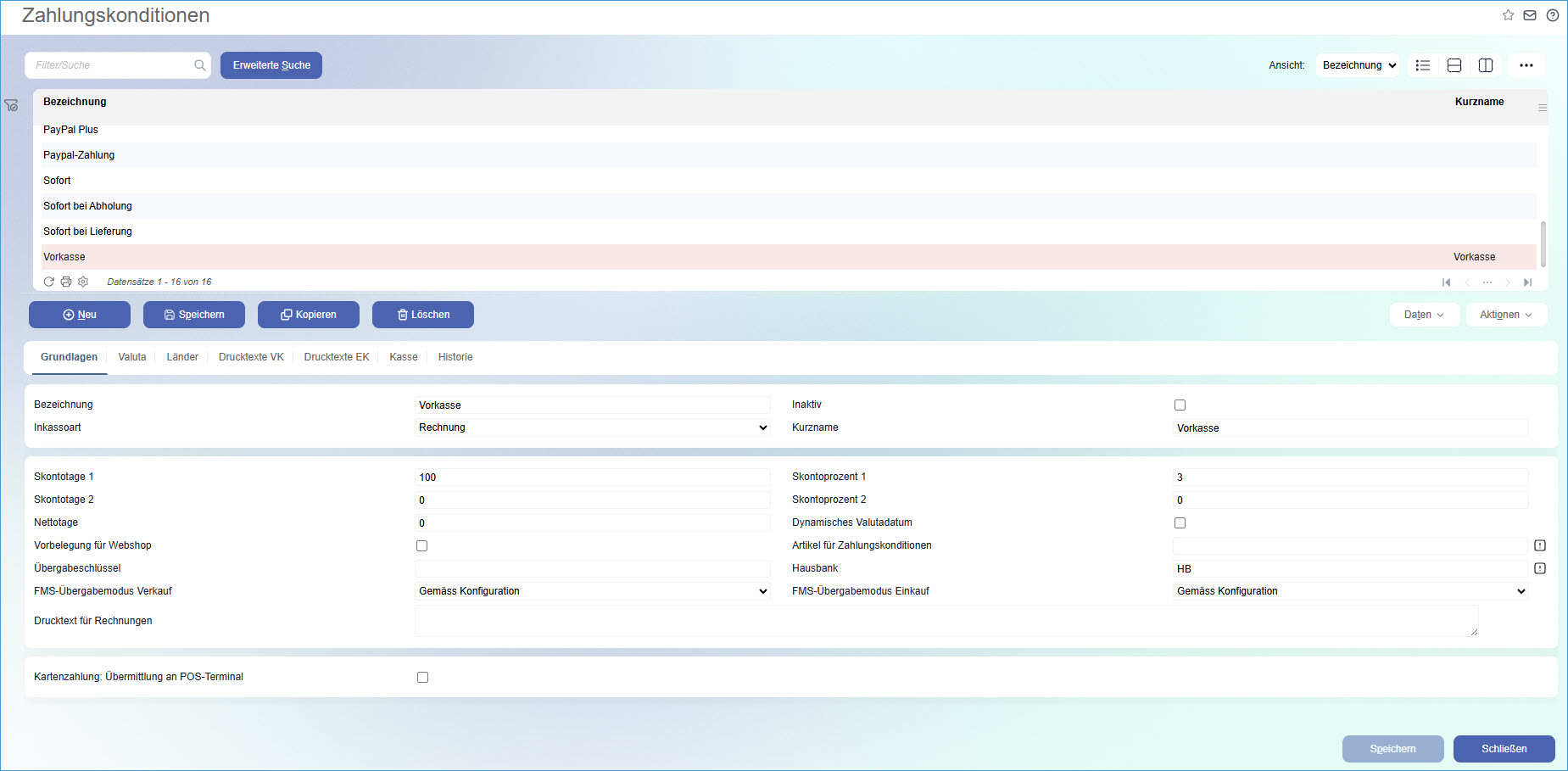Open the Drucktexte VK tab

251,357
